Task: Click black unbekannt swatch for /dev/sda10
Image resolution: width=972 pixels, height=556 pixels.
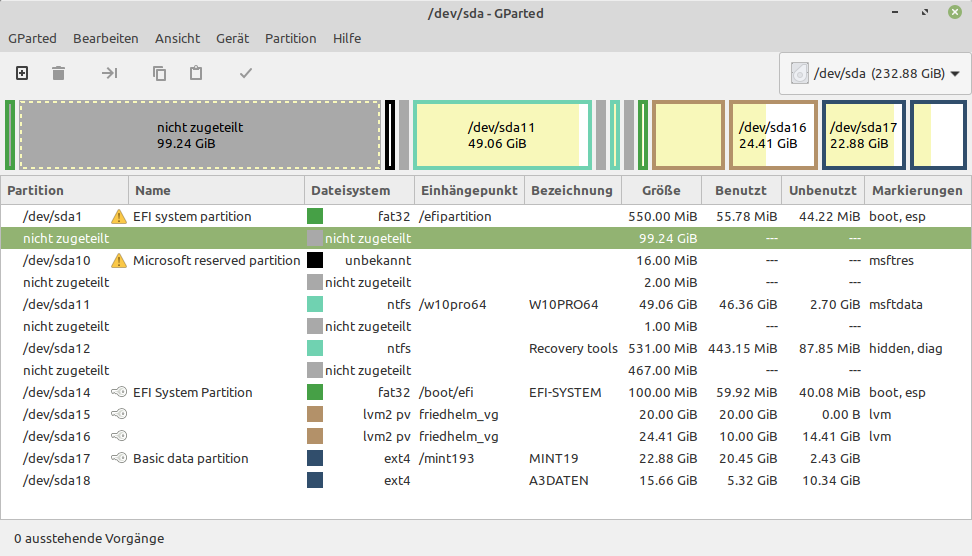Action: click(x=315, y=260)
